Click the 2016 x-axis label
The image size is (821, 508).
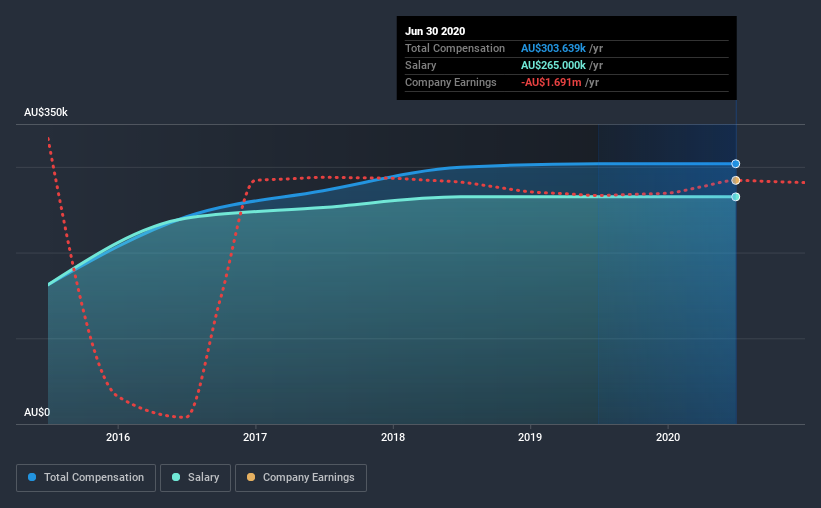pos(118,437)
